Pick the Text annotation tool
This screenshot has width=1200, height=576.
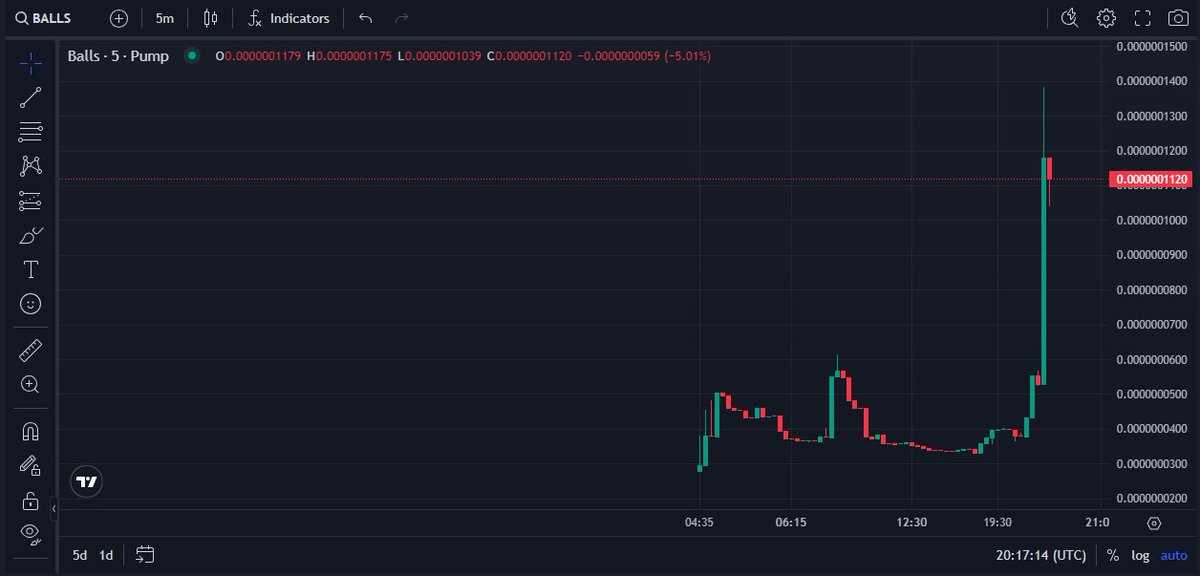tap(30, 269)
